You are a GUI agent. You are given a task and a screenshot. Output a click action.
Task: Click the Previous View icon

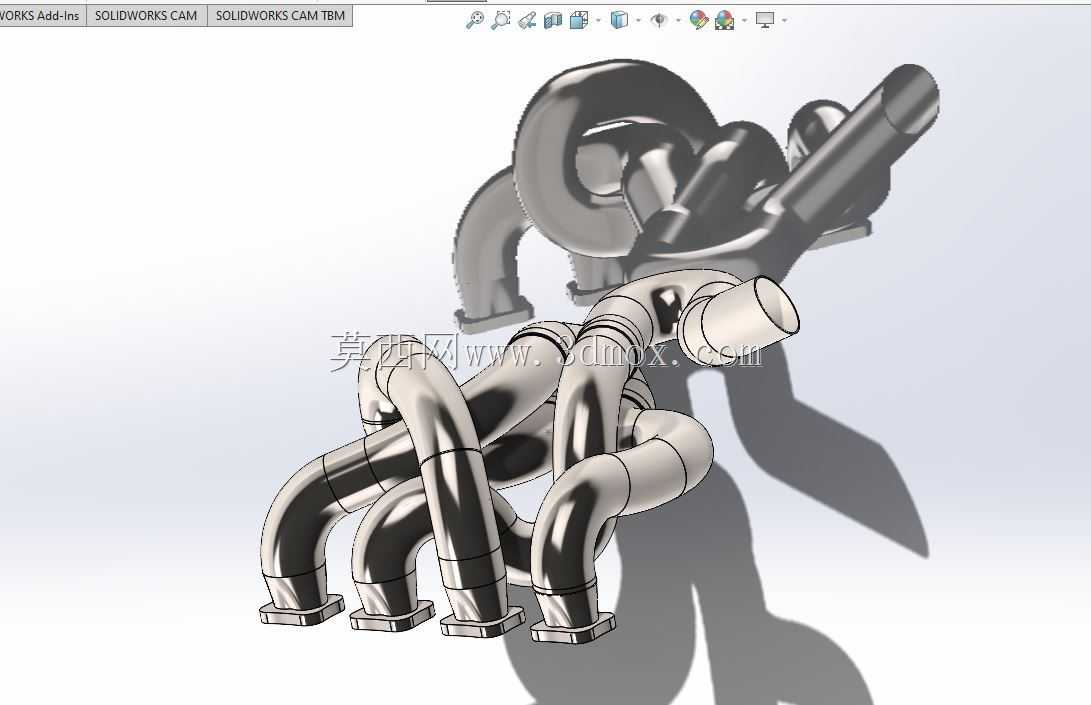(527, 20)
